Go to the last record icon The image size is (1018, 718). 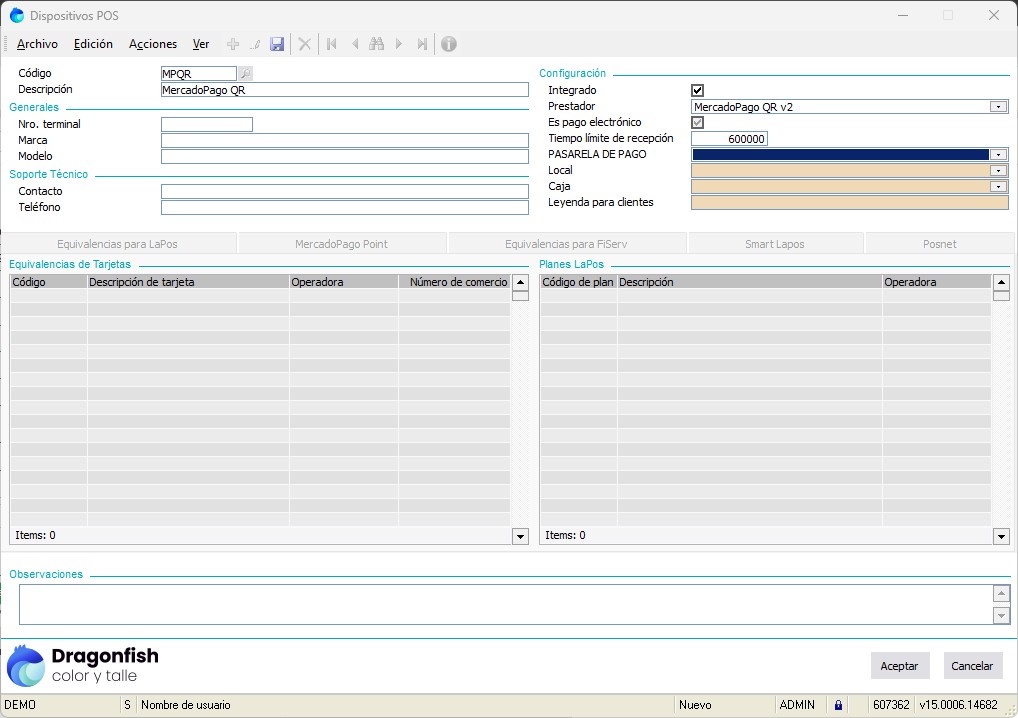422,44
